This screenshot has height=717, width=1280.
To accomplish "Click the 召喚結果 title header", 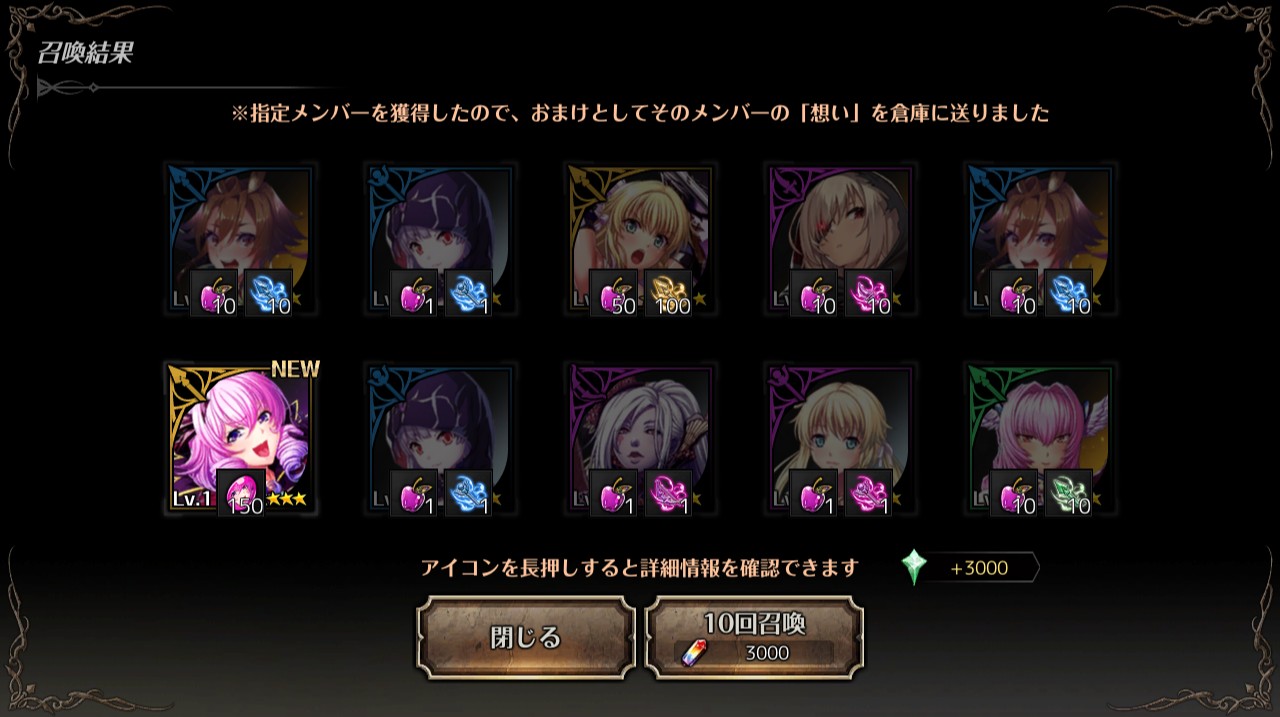I will tap(85, 53).
